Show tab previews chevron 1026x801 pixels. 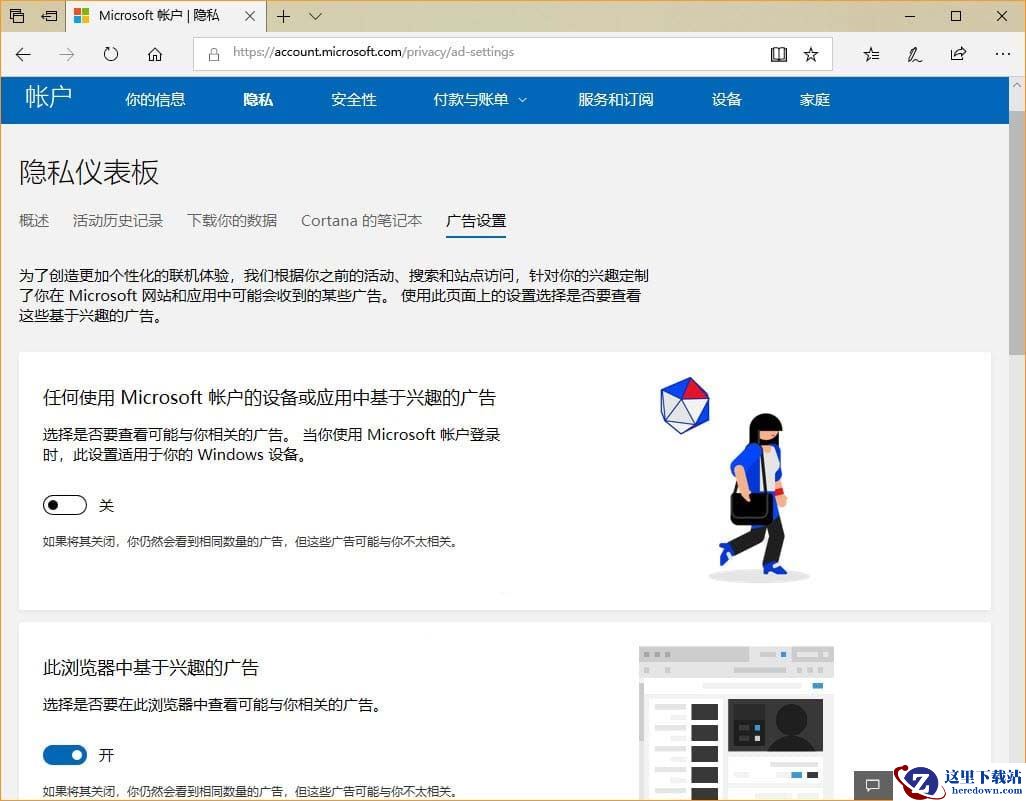tap(315, 16)
